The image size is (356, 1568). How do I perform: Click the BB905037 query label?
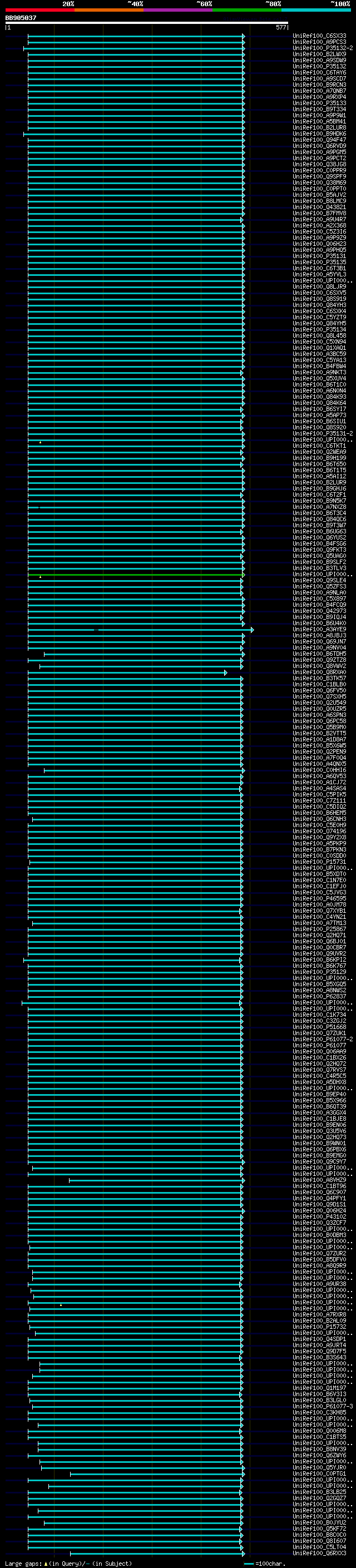pos(21,18)
